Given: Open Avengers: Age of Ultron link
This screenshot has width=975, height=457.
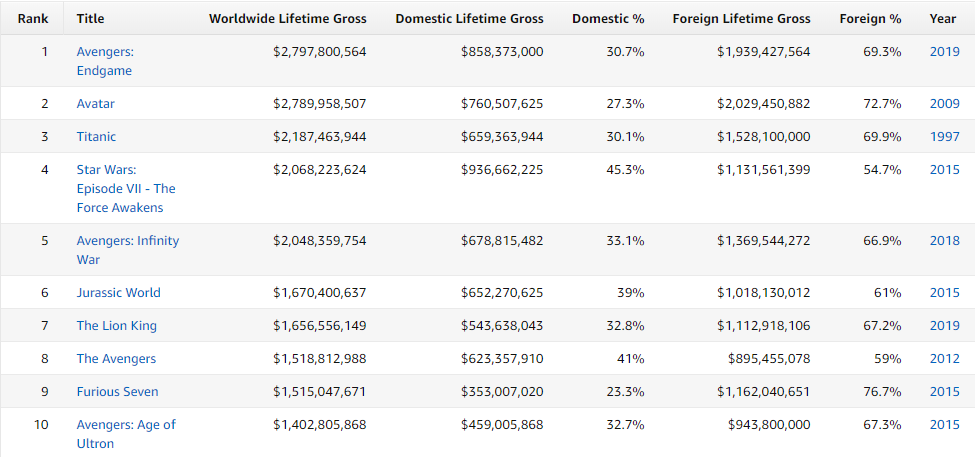Looking at the screenshot, I should pos(126,434).
